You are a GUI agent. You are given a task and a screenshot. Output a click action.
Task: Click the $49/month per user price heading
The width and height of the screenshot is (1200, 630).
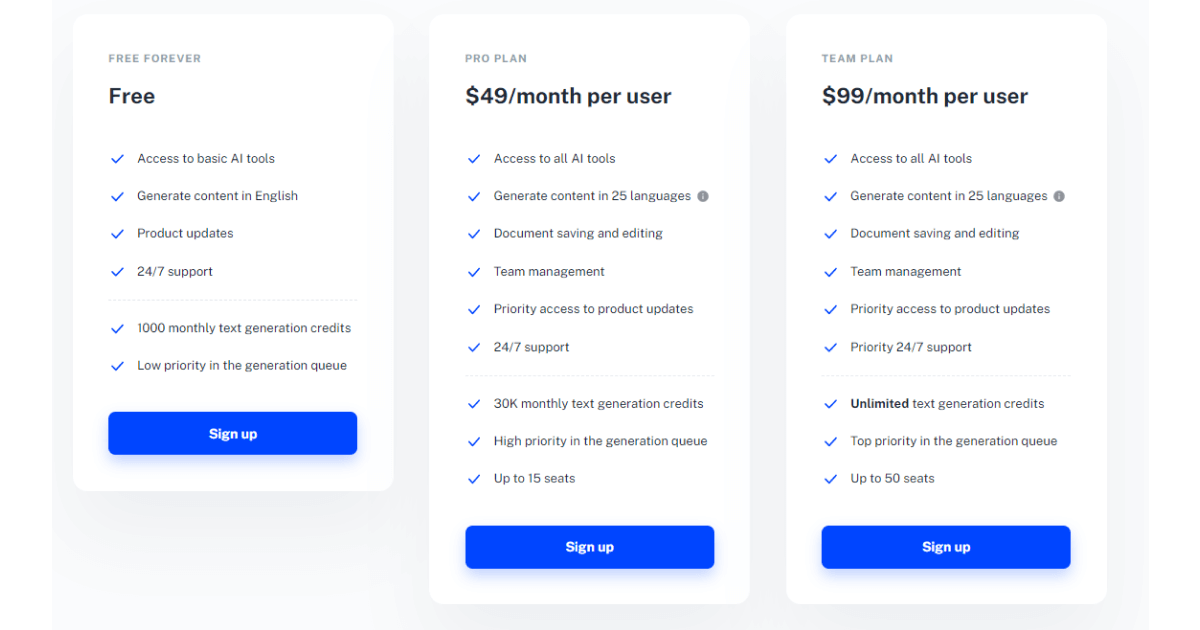point(568,97)
